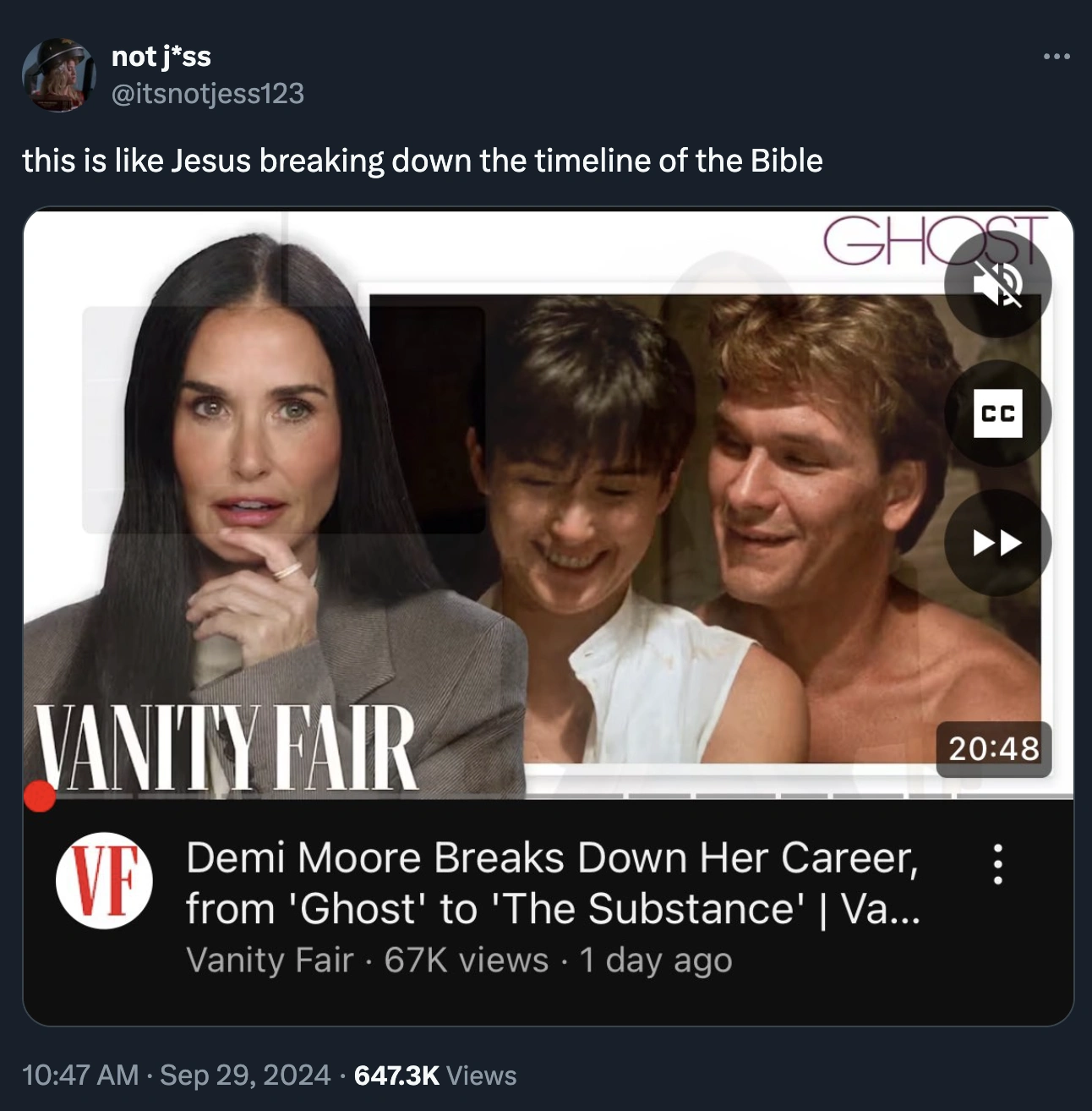The width and height of the screenshot is (1092, 1111).
Task: Click the tweet text about Jesus and the Bible
Action: [423, 161]
